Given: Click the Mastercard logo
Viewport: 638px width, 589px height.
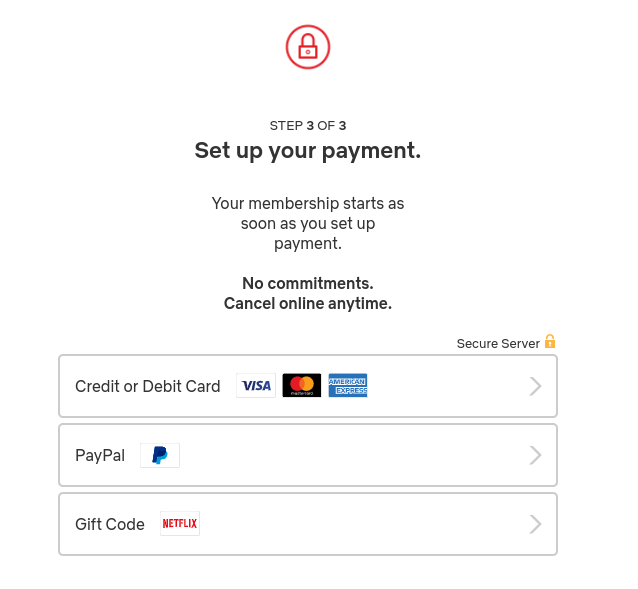Looking at the screenshot, I should [x=302, y=385].
